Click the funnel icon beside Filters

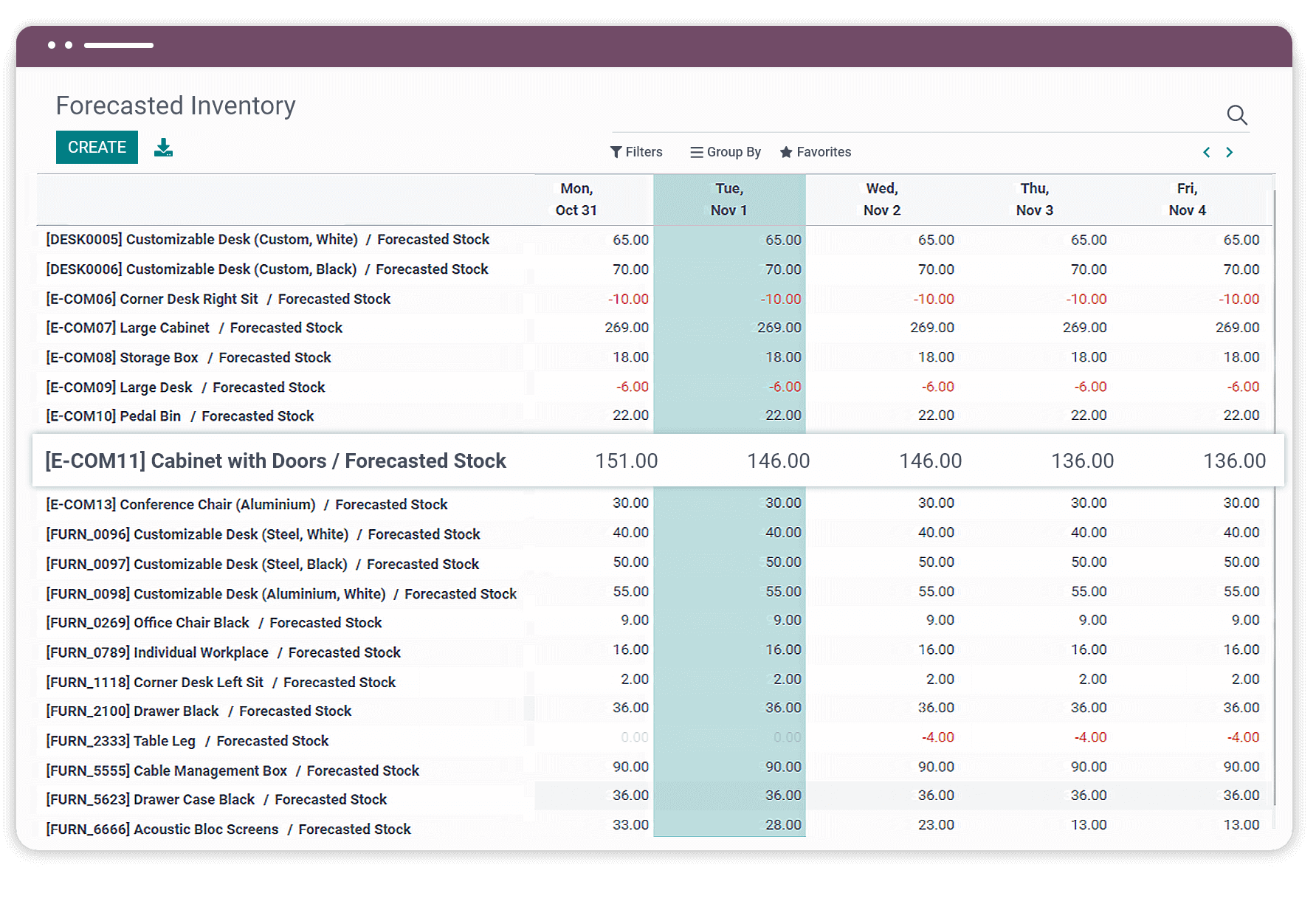[617, 152]
